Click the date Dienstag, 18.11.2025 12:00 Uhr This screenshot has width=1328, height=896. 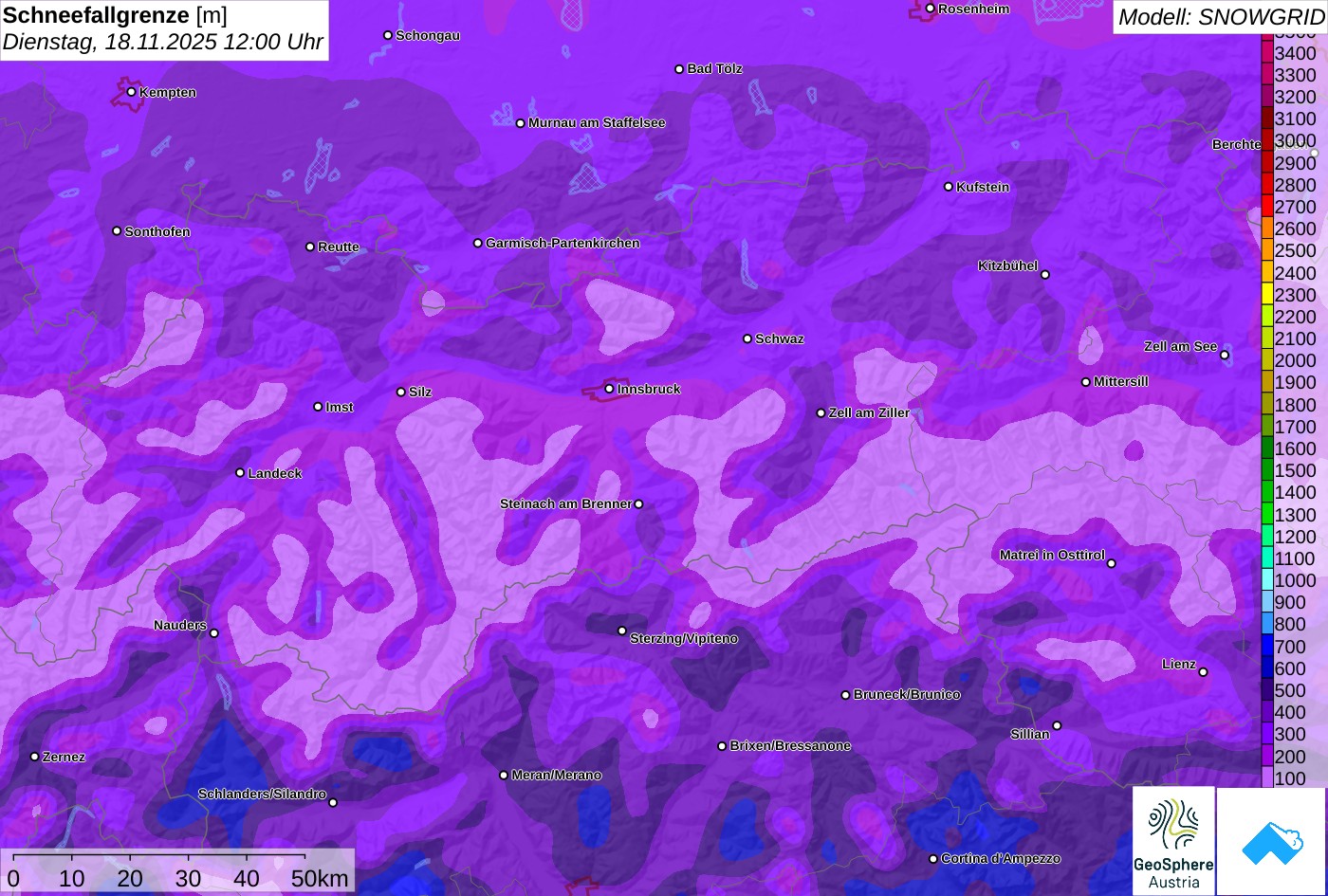163,43
